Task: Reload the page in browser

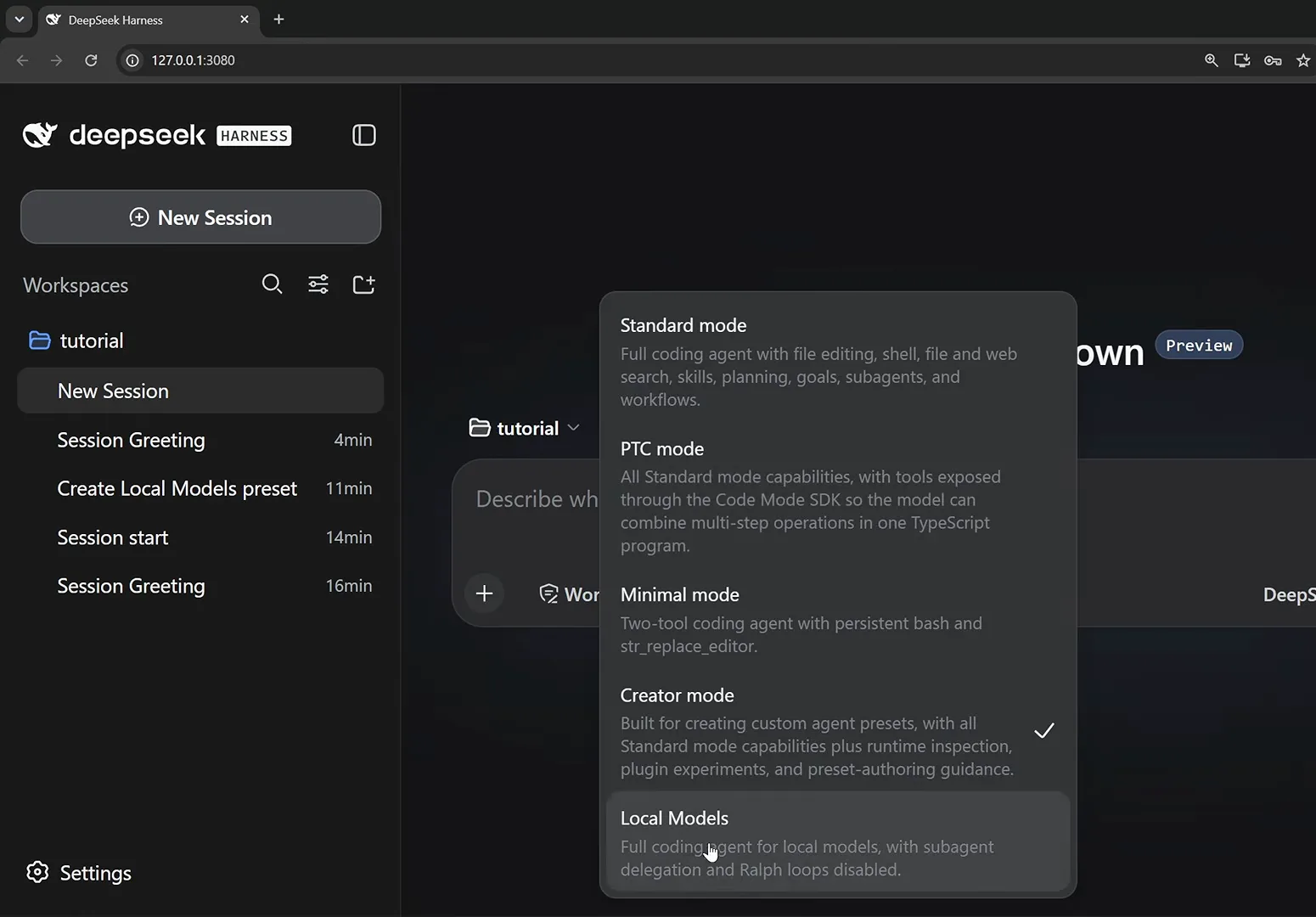Action: [x=91, y=60]
